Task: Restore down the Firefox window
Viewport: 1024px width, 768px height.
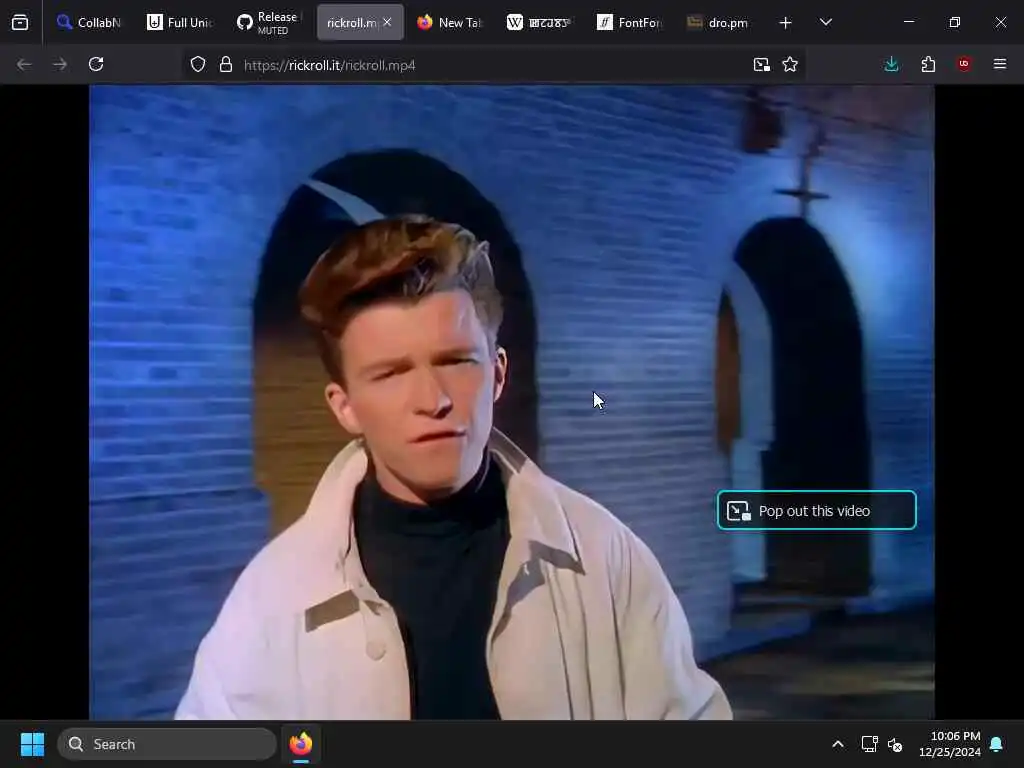Action: [x=955, y=22]
